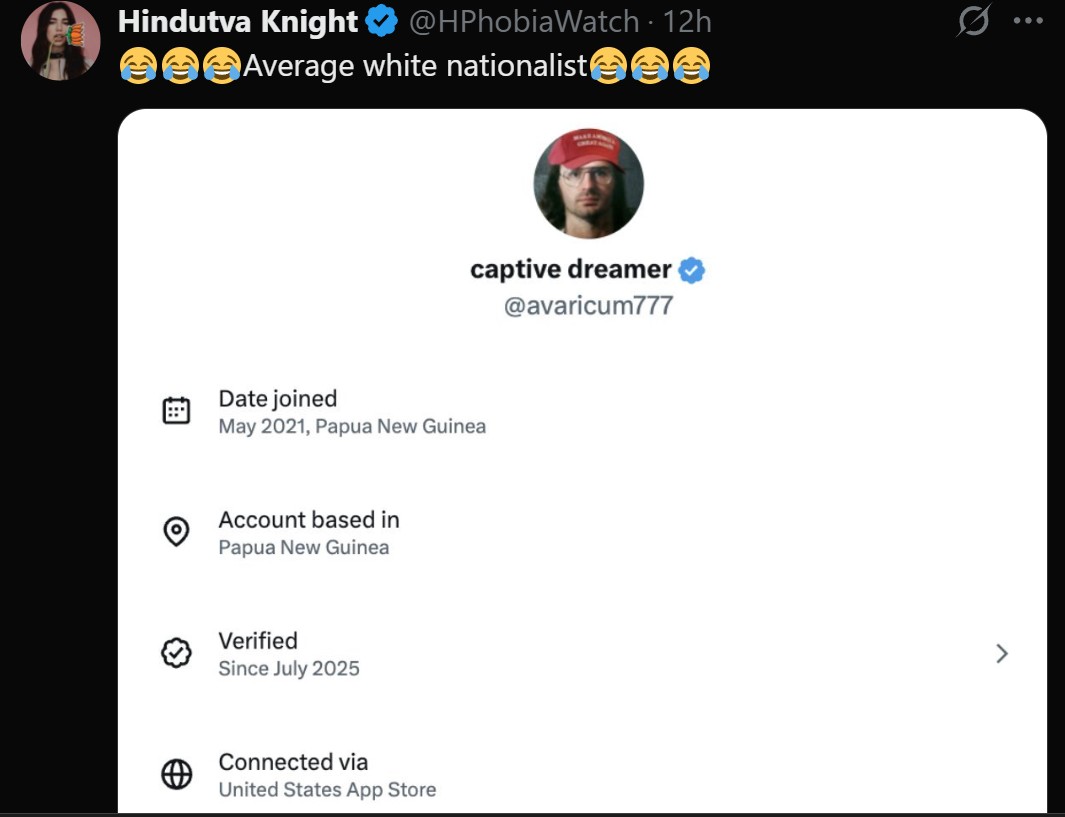The width and height of the screenshot is (1065, 817).
Task: Open the Grok actions icon on tweet
Action: pos(972,22)
